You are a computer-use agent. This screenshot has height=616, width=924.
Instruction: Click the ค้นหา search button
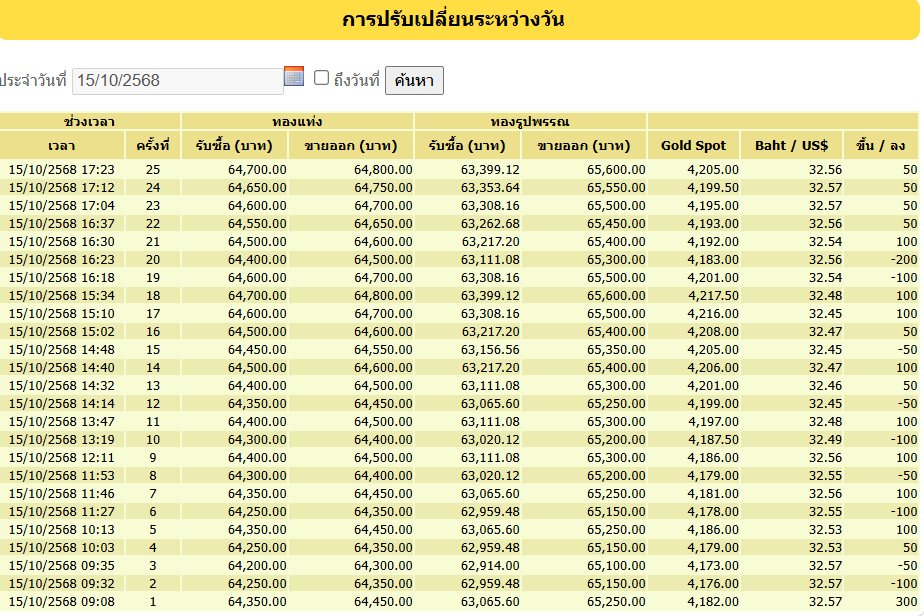click(414, 80)
